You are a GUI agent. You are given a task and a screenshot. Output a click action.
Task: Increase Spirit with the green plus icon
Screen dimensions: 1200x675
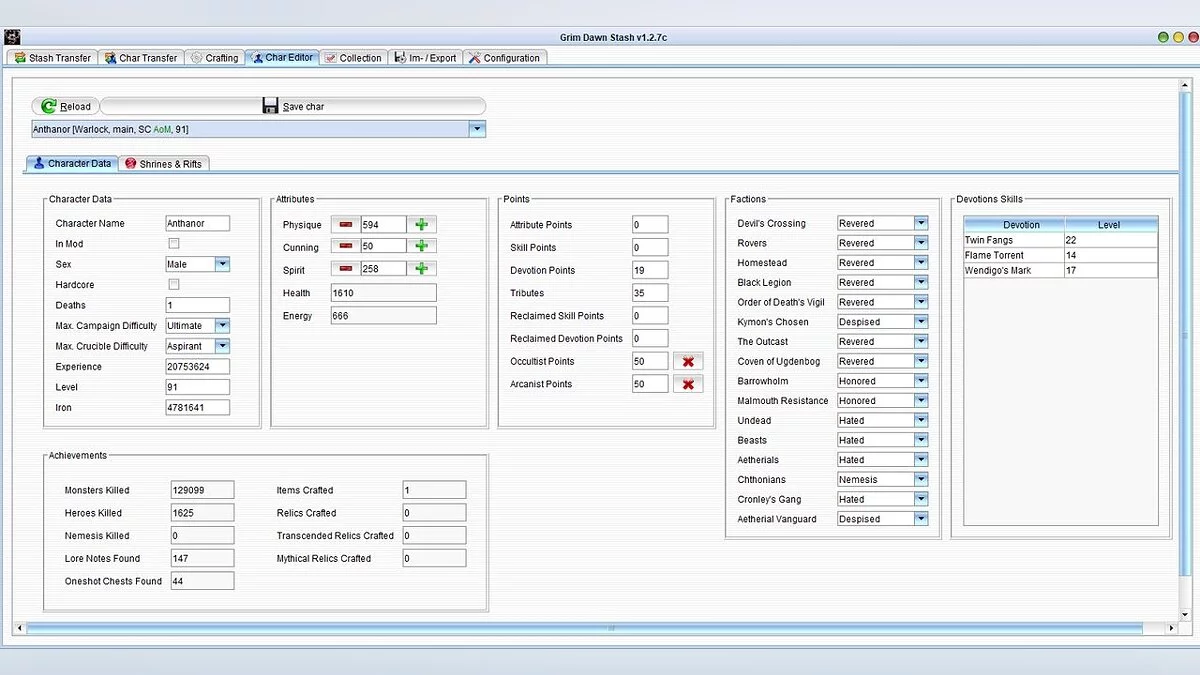[421, 269]
